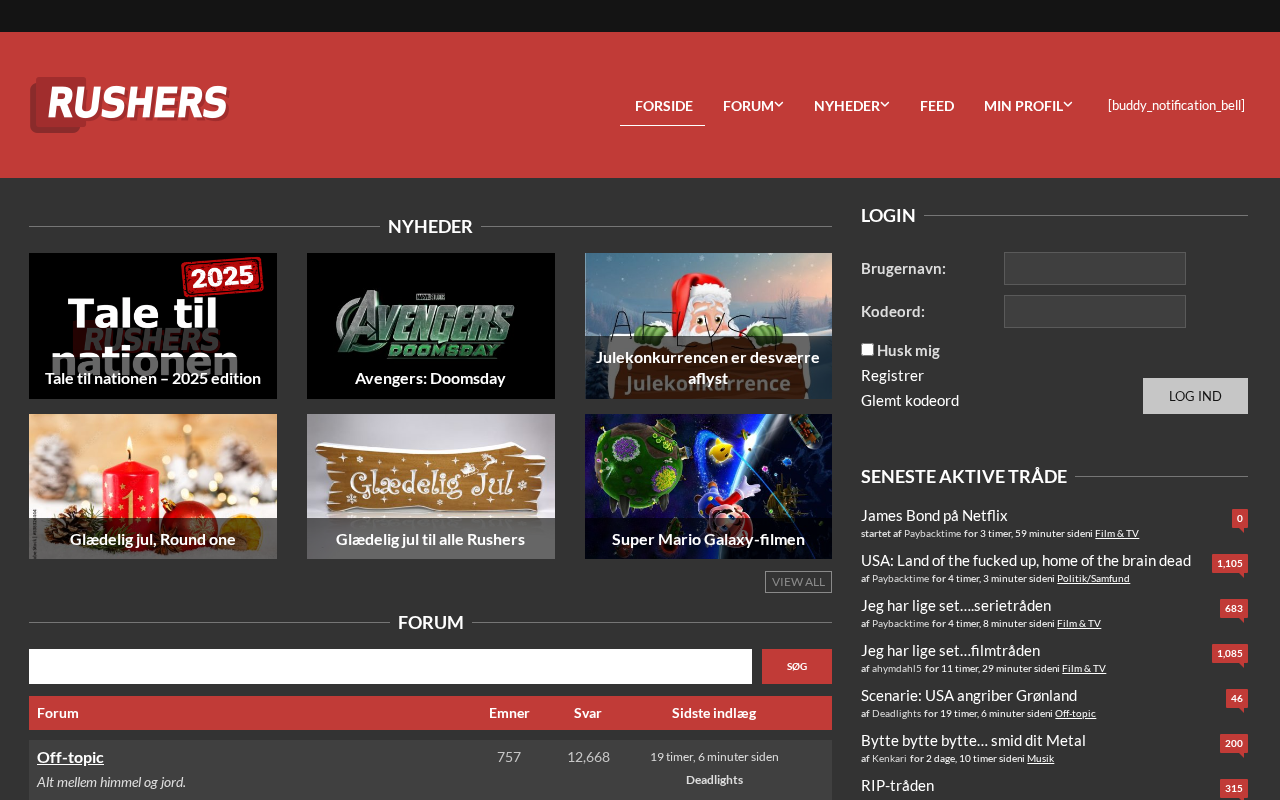Expand the Nyheder dropdown menu
The width and height of the screenshot is (1280, 800).
click(851, 105)
